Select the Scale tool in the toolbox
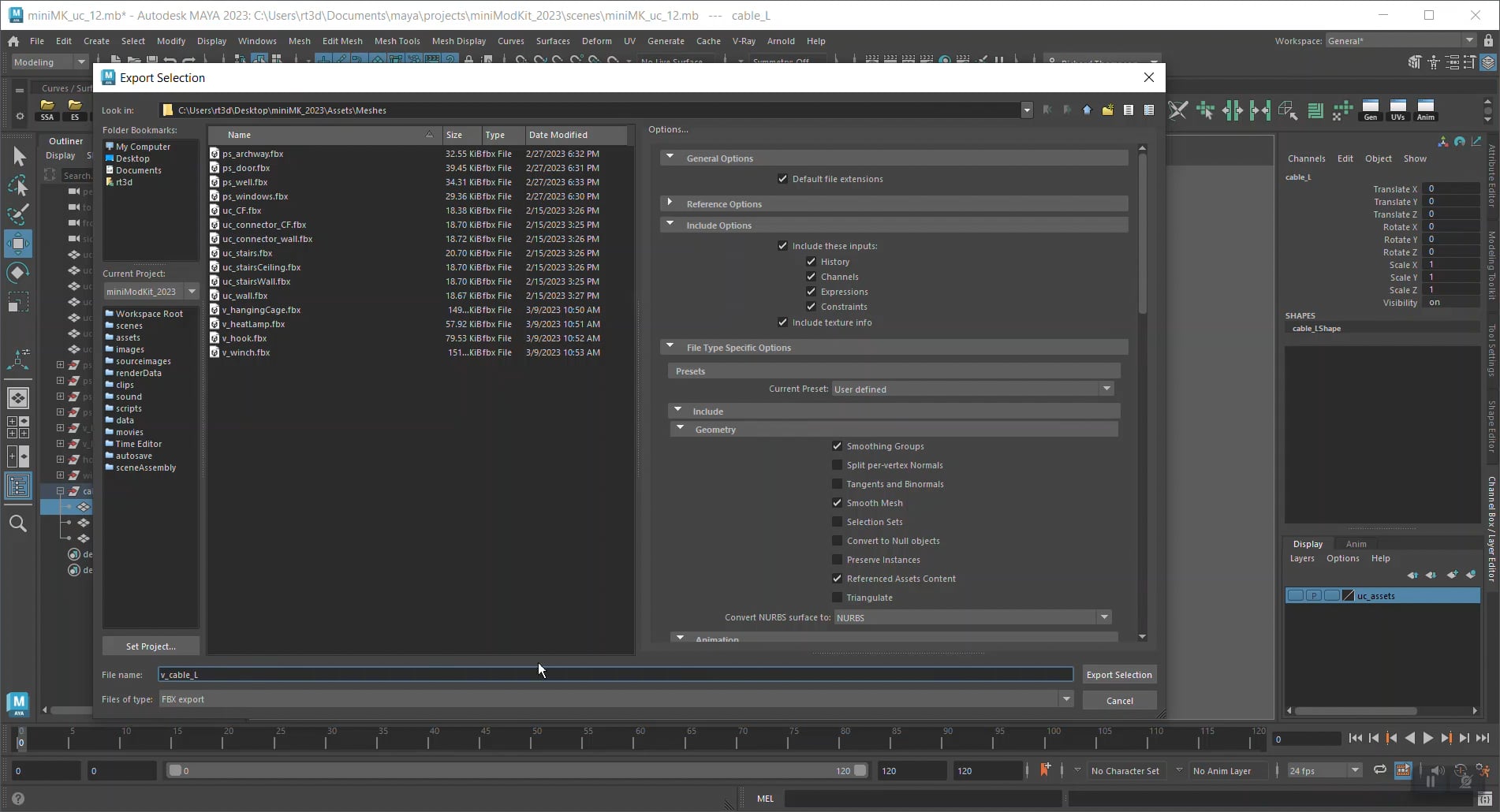This screenshot has width=1500, height=812. 19,301
